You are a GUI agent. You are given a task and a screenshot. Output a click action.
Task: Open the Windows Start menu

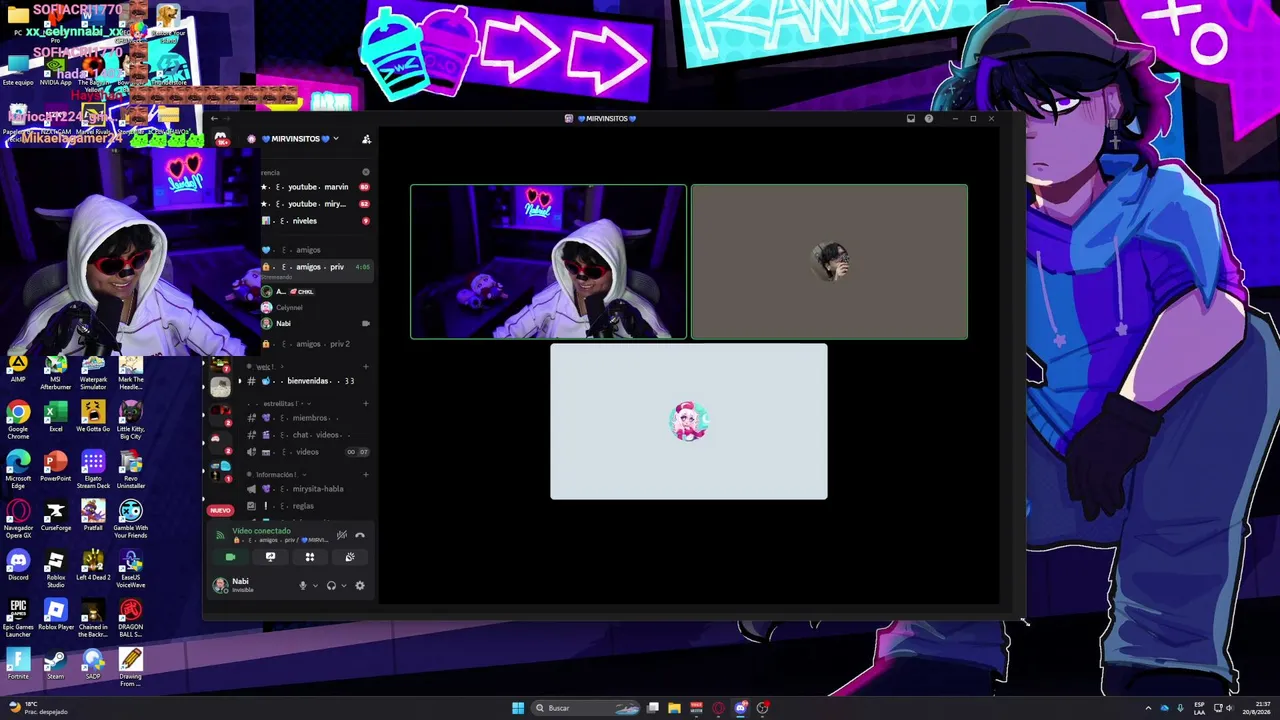[518, 708]
